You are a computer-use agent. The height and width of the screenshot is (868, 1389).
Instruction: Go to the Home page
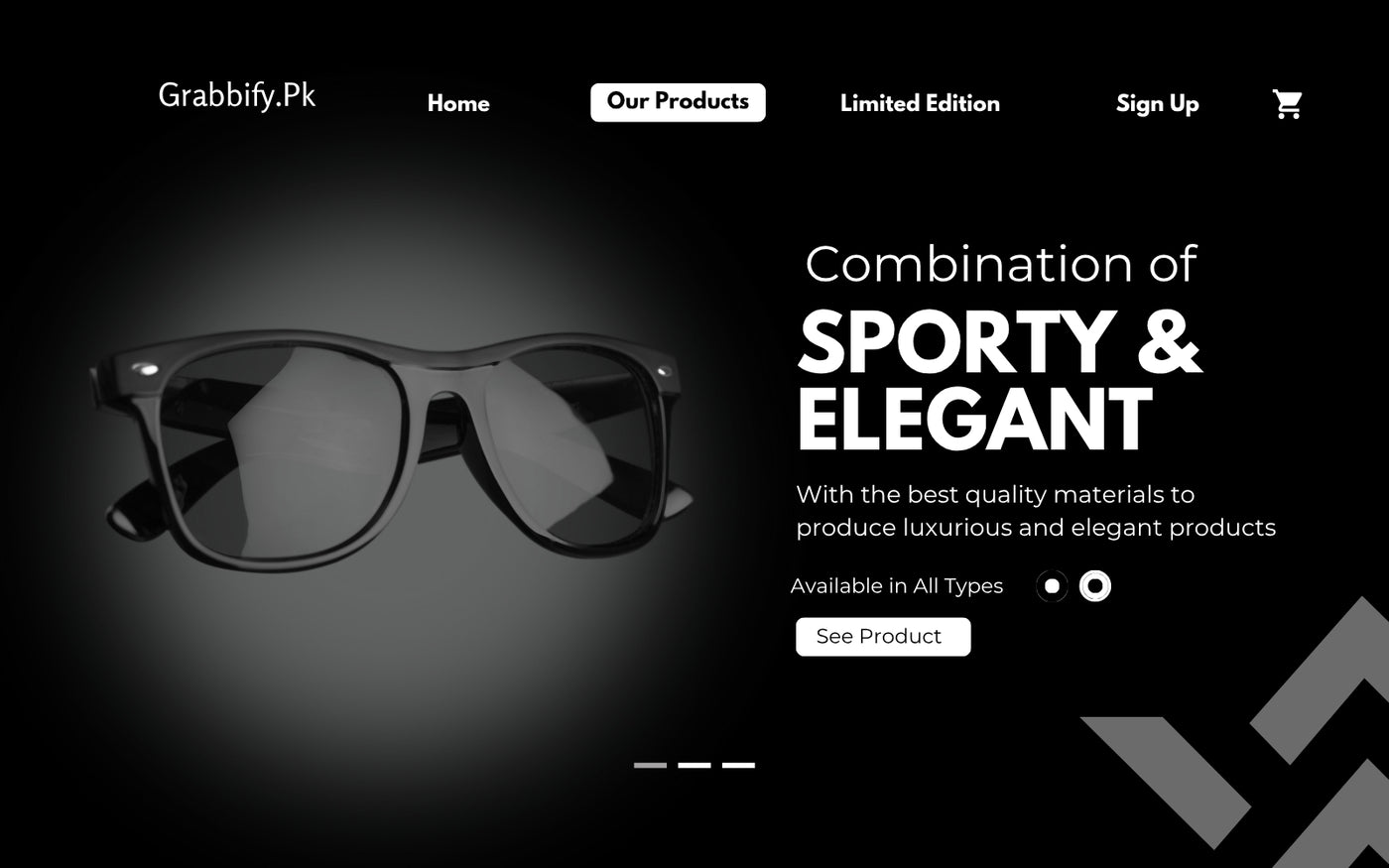tap(458, 103)
